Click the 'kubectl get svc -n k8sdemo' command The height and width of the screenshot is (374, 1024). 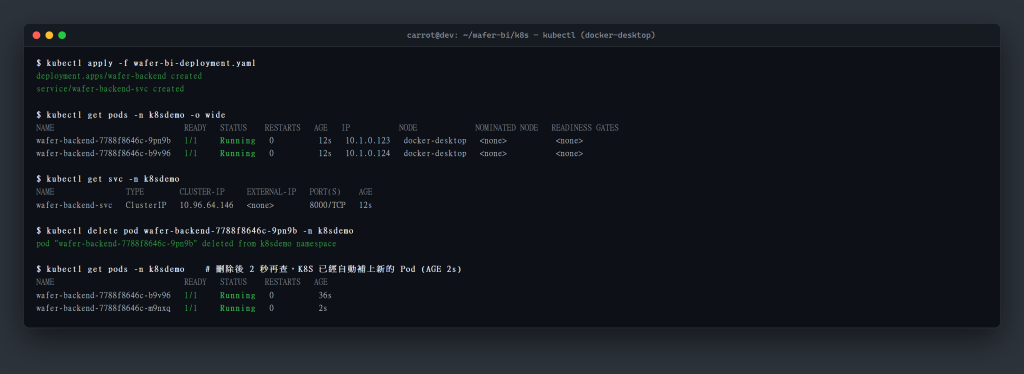108,179
